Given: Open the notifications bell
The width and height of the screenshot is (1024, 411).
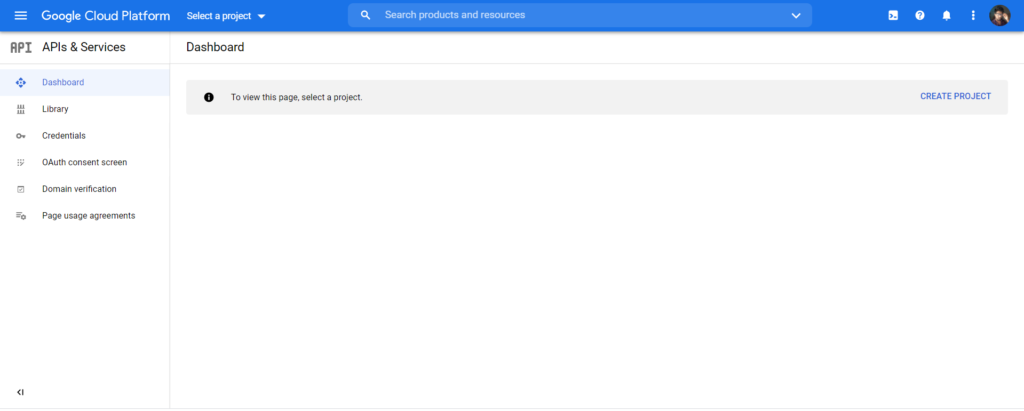Looking at the screenshot, I should coord(947,16).
